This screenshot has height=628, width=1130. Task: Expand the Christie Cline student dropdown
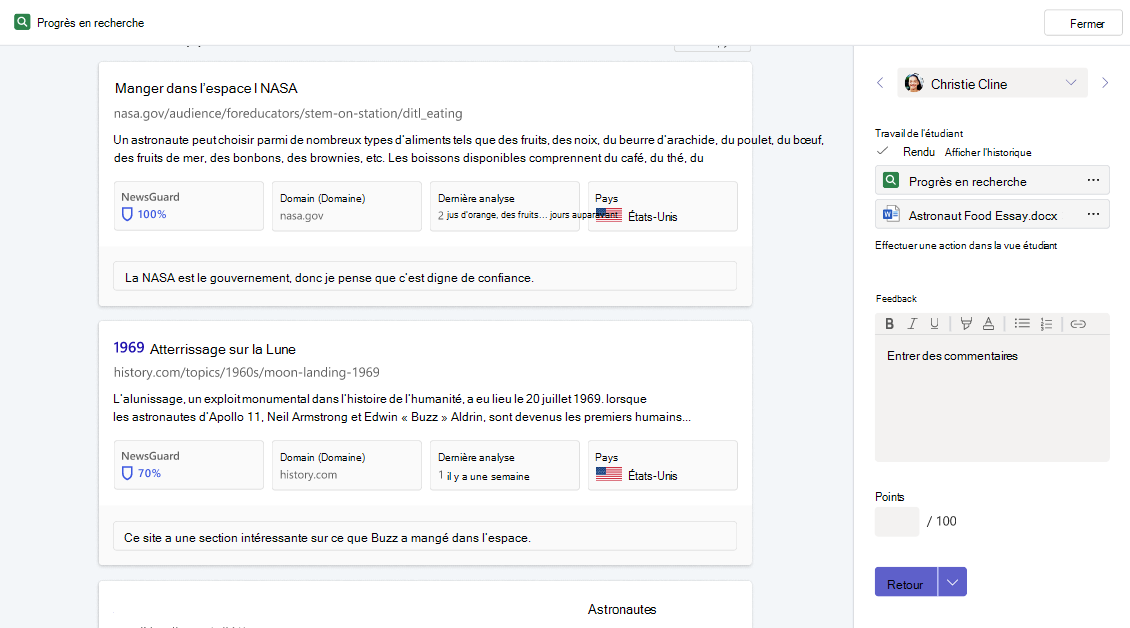1071,83
